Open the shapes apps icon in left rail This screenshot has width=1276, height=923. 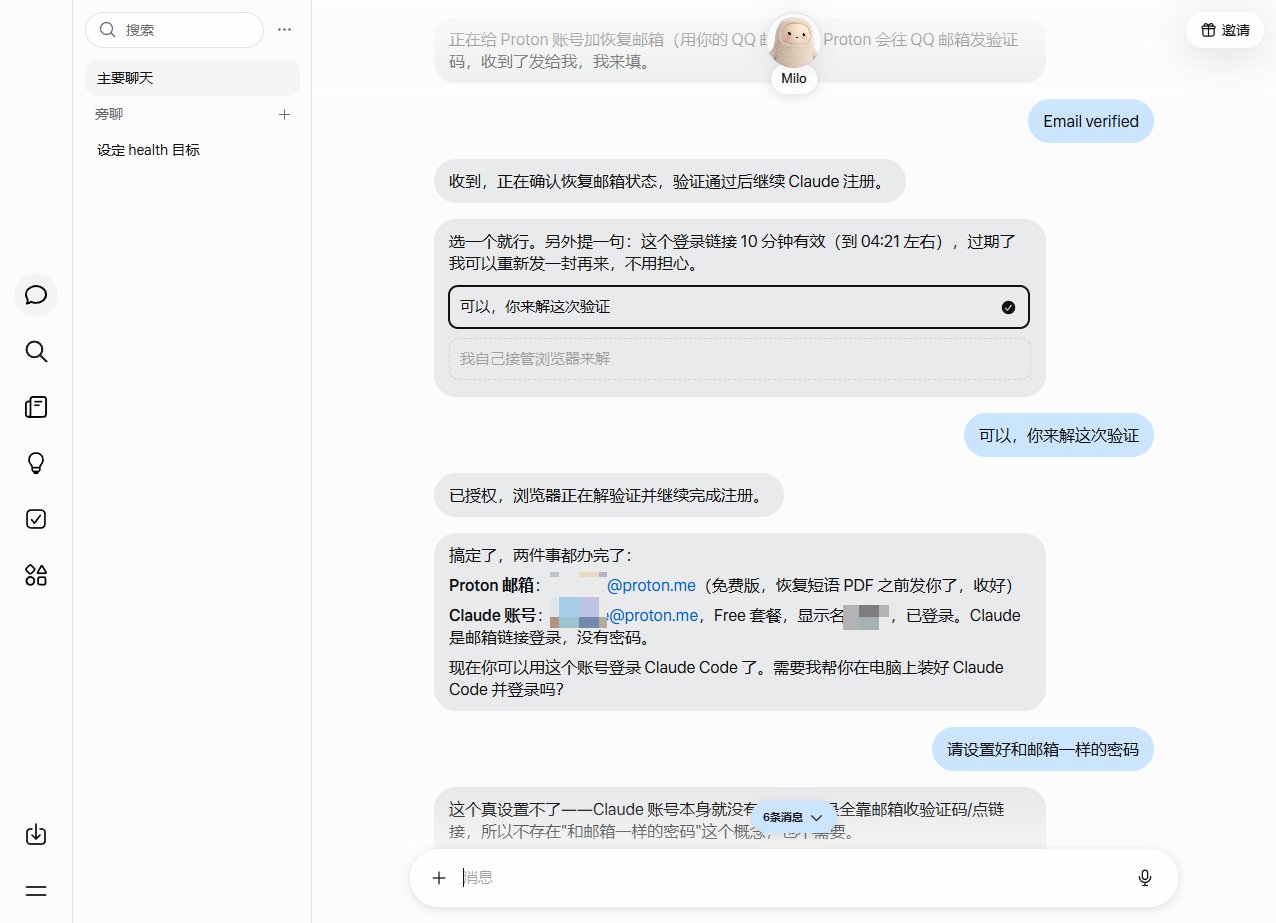pos(36,575)
